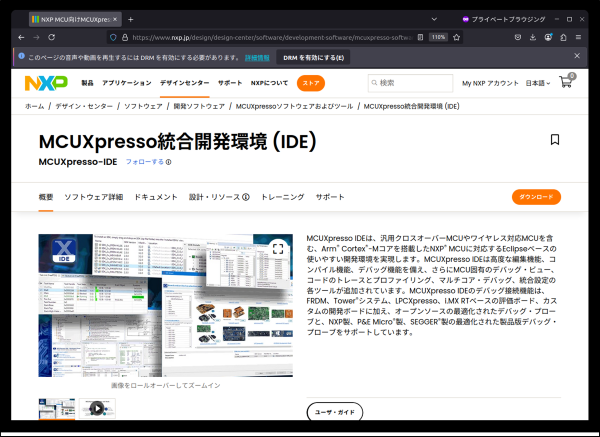Viewport: 600px width, 437px height.
Task: Click the ユーザ・ガイド button
Action: point(335,411)
